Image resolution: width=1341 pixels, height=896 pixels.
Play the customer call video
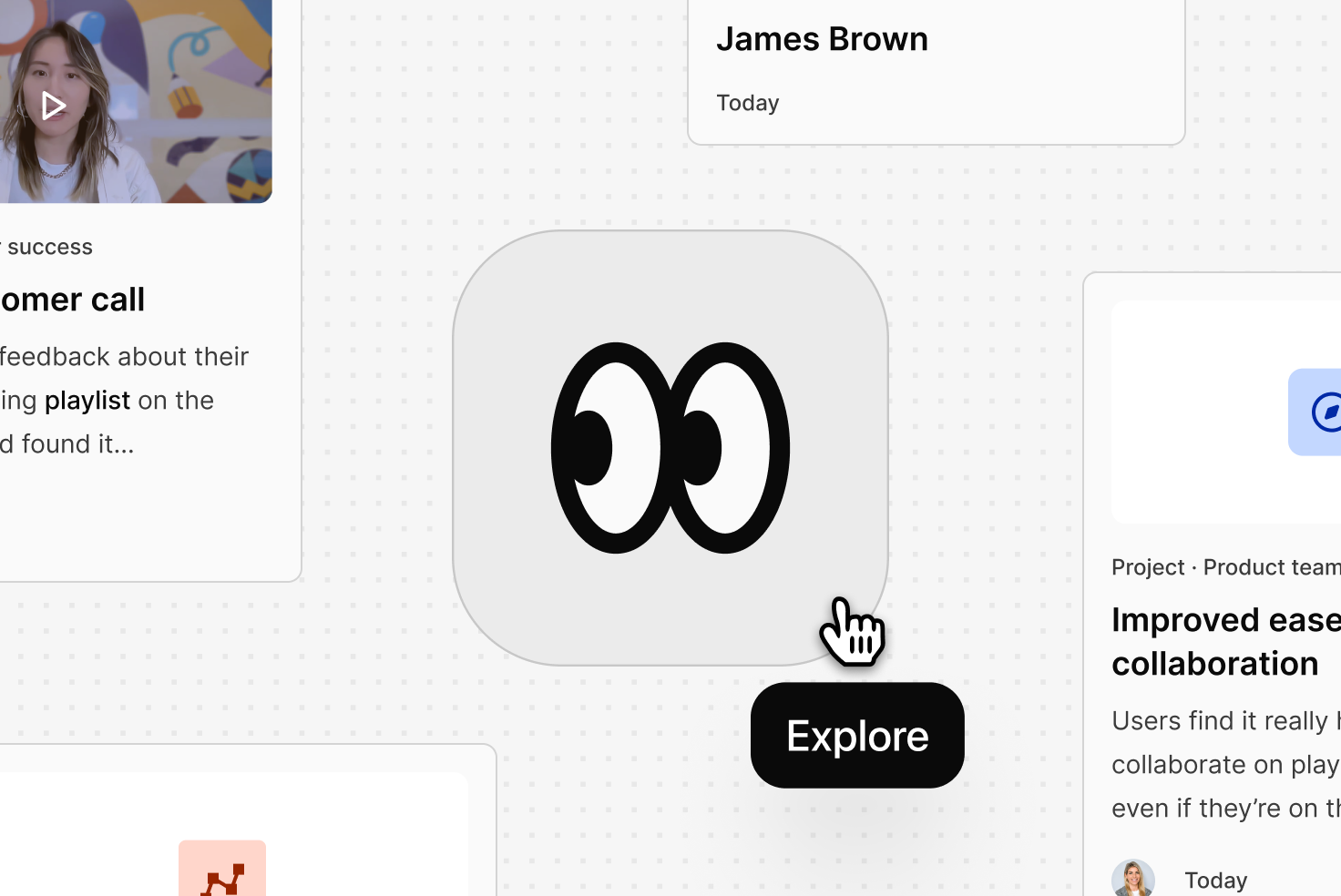pyautogui.click(x=53, y=107)
